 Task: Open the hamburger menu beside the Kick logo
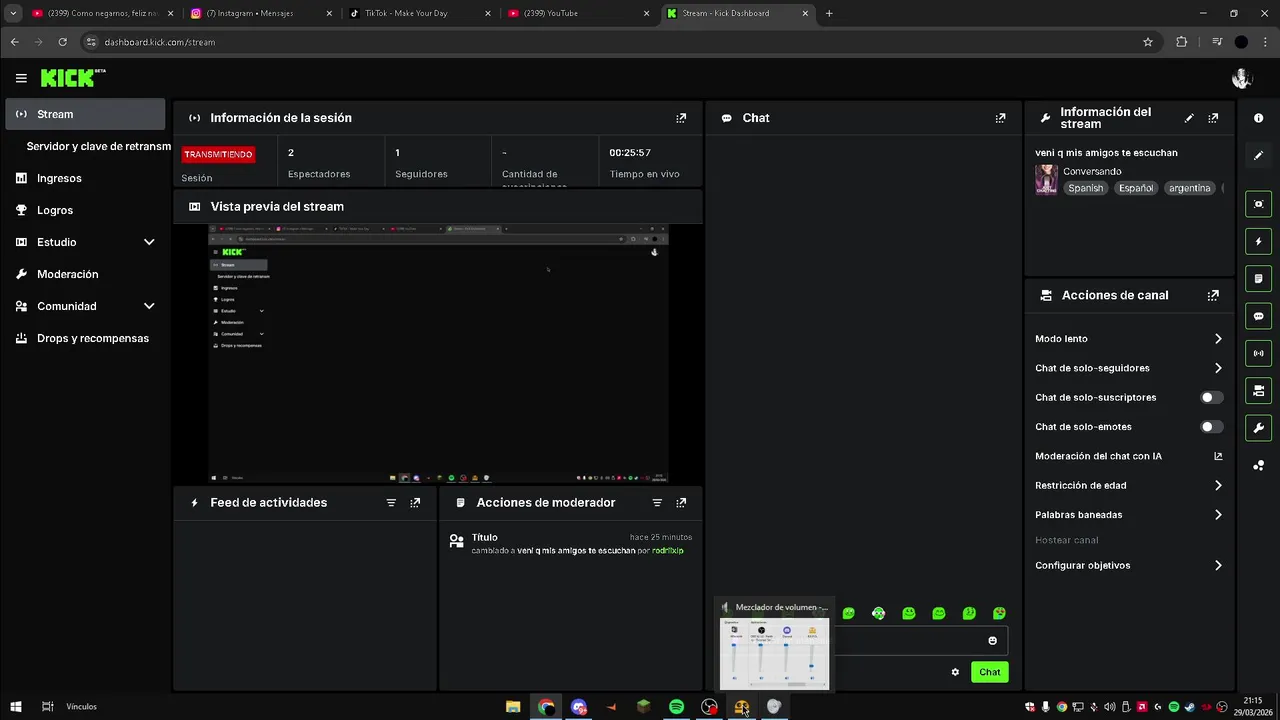tap(21, 78)
